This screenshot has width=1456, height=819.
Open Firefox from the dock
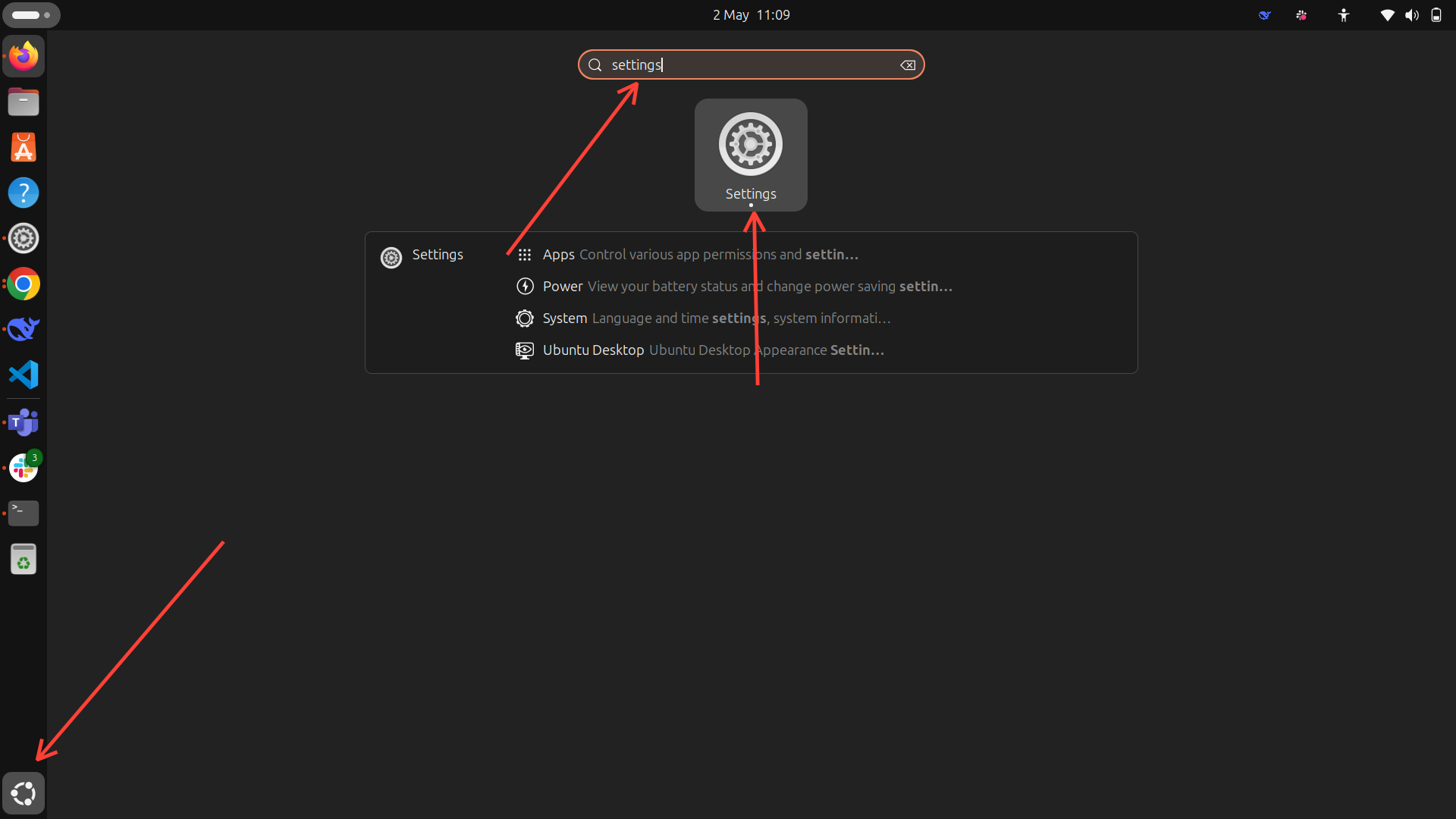(24, 56)
